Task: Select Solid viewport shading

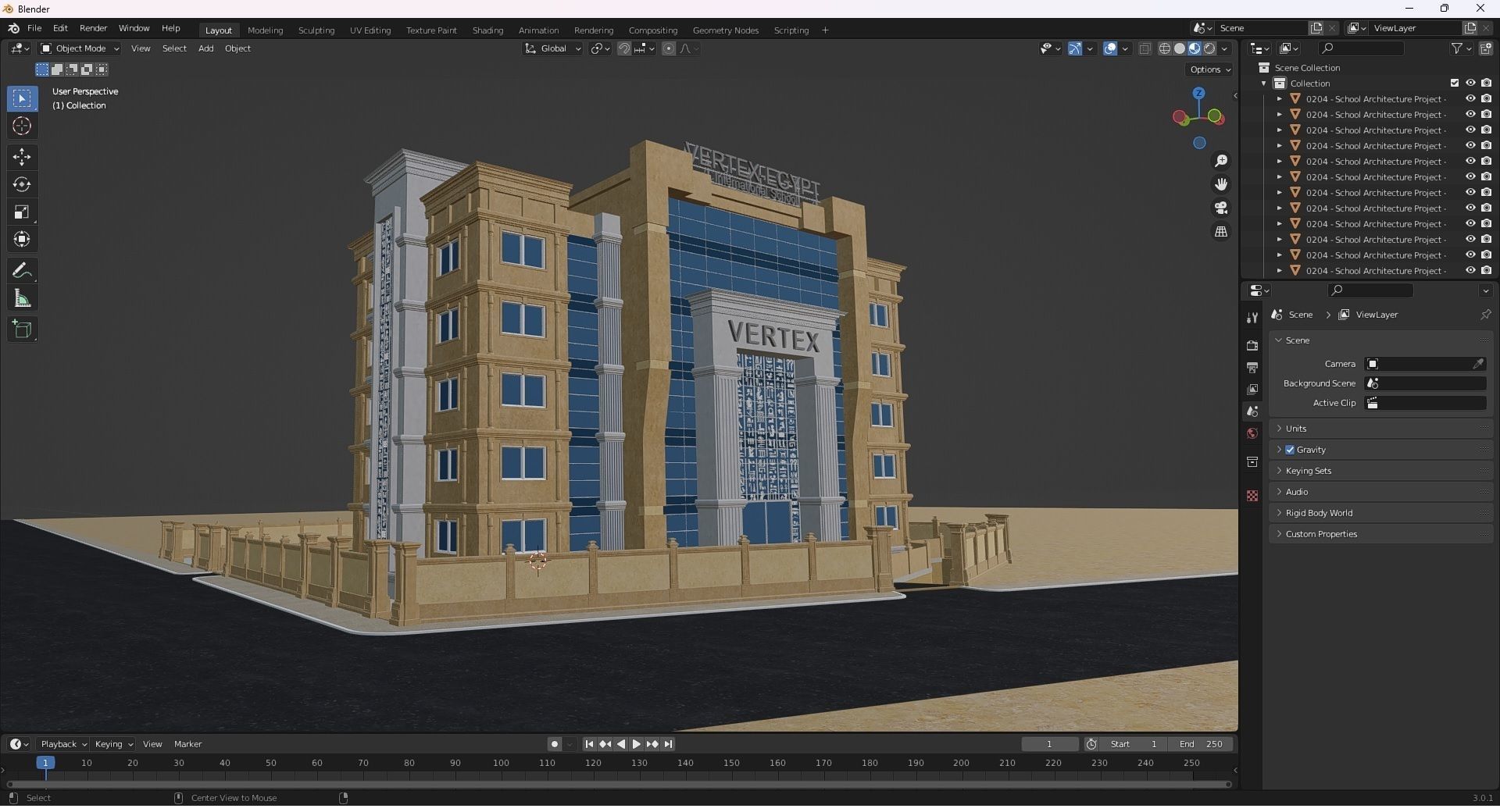Action: click(x=1180, y=48)
